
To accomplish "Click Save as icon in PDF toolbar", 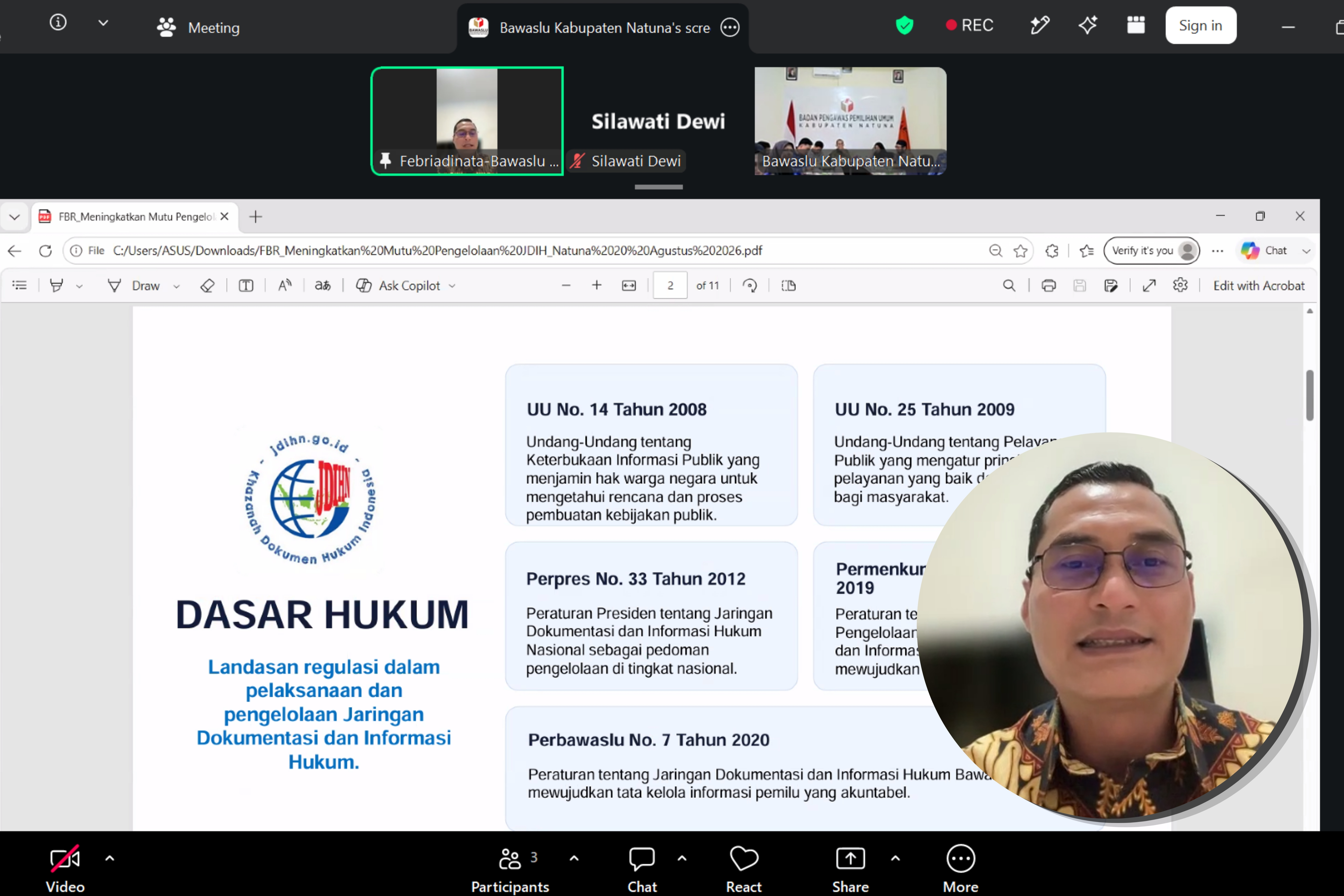I will tap(1110, 285).
